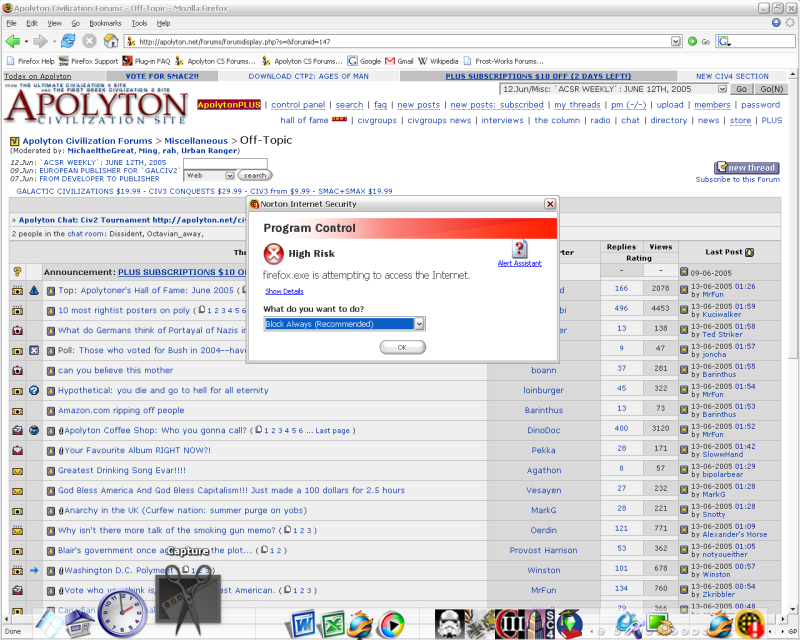The height and width of the screenshot is (640, 800).
Task: Click the Alert Assistant icon in Norton dialog
Action: pyautogui.click(x=519, y=250)
